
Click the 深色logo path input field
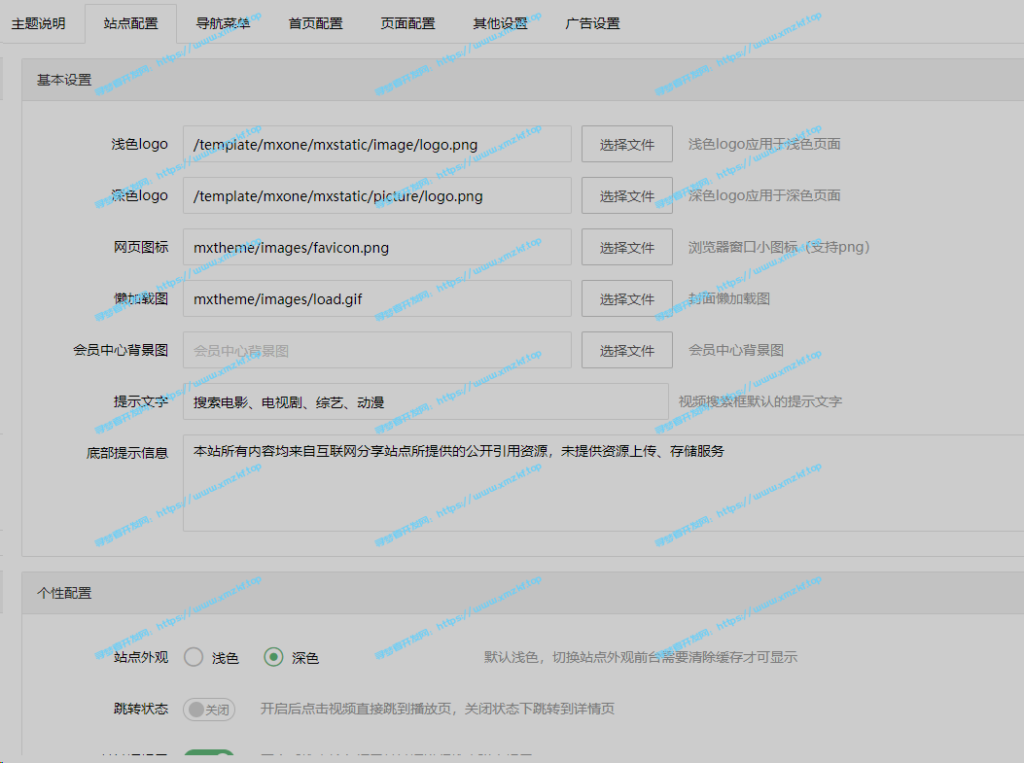pyautogui.click(x=377, y=195)
